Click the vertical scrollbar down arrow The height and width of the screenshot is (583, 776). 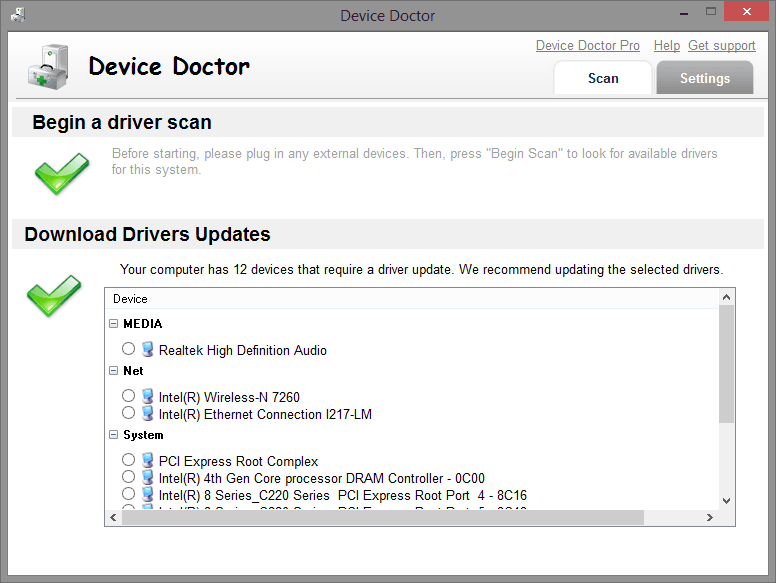coord(726,501)
